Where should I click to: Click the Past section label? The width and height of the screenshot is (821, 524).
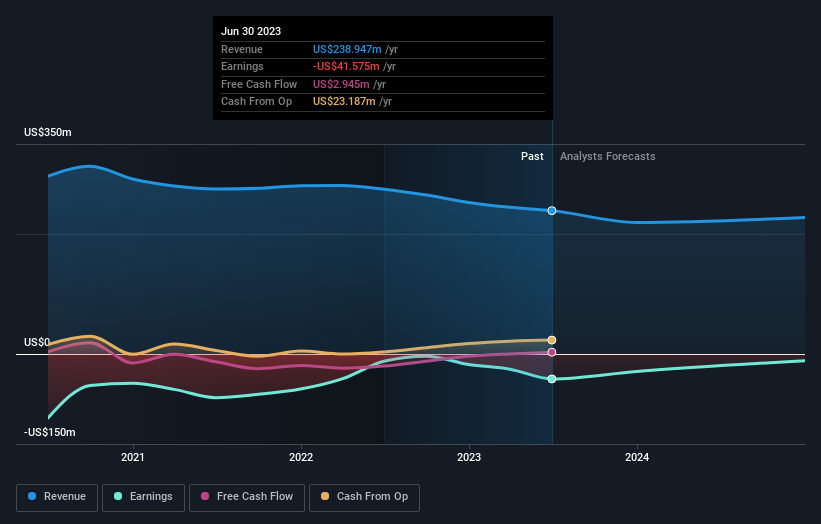coord(532,157)
